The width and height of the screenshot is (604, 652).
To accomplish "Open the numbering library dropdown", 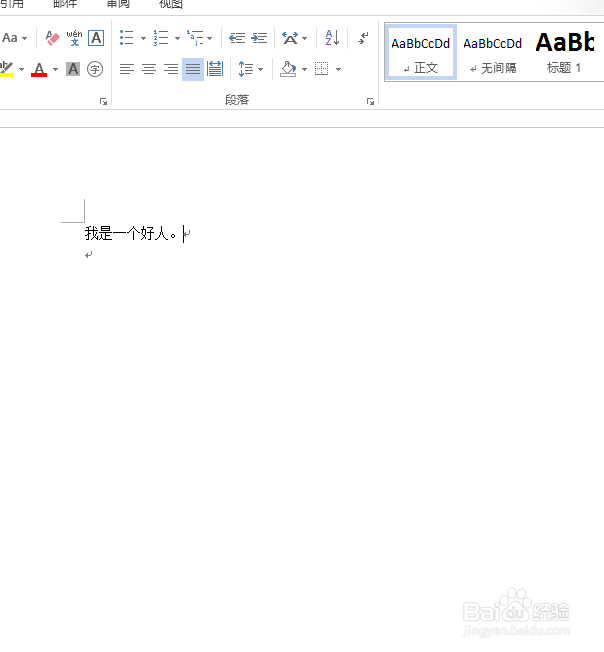I will 177,38.
